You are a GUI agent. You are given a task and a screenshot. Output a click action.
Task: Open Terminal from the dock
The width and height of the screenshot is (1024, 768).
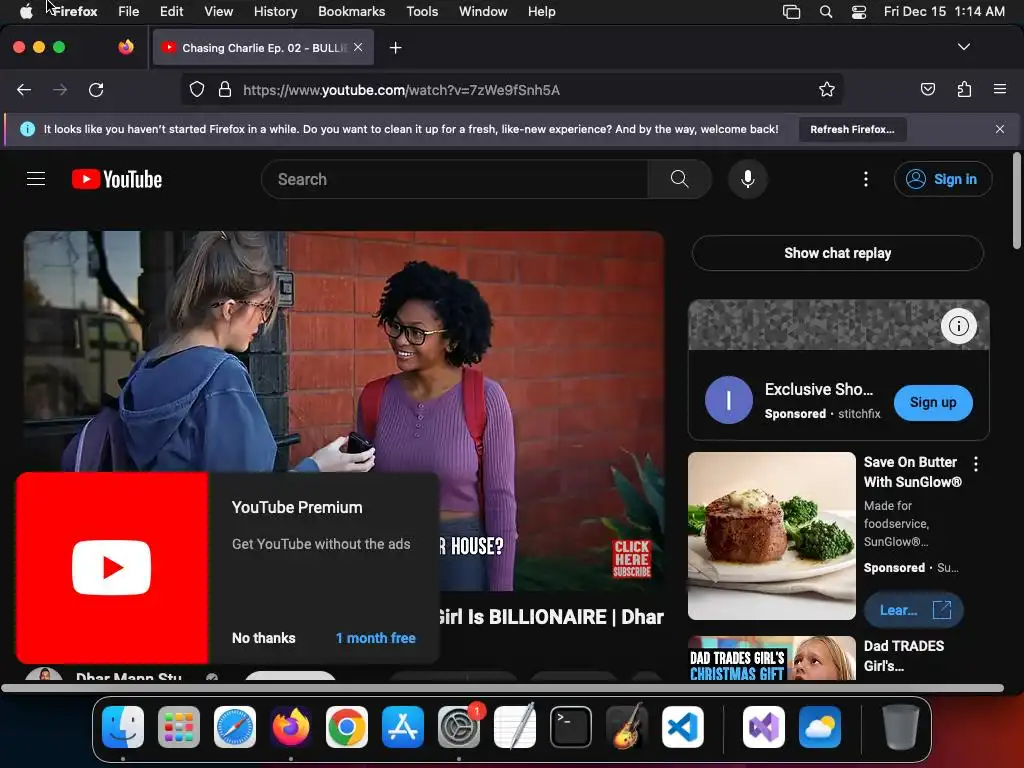pos(571,727)
